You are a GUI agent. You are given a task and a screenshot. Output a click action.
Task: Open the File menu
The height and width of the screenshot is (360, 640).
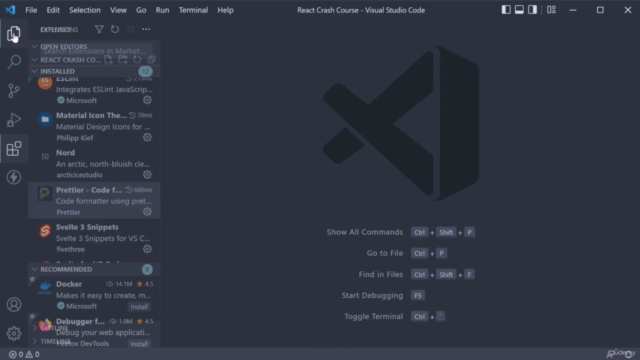click(31, 10)
